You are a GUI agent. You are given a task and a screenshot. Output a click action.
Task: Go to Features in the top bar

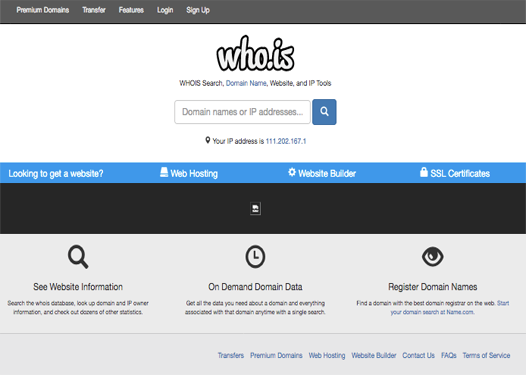[131, 10]
